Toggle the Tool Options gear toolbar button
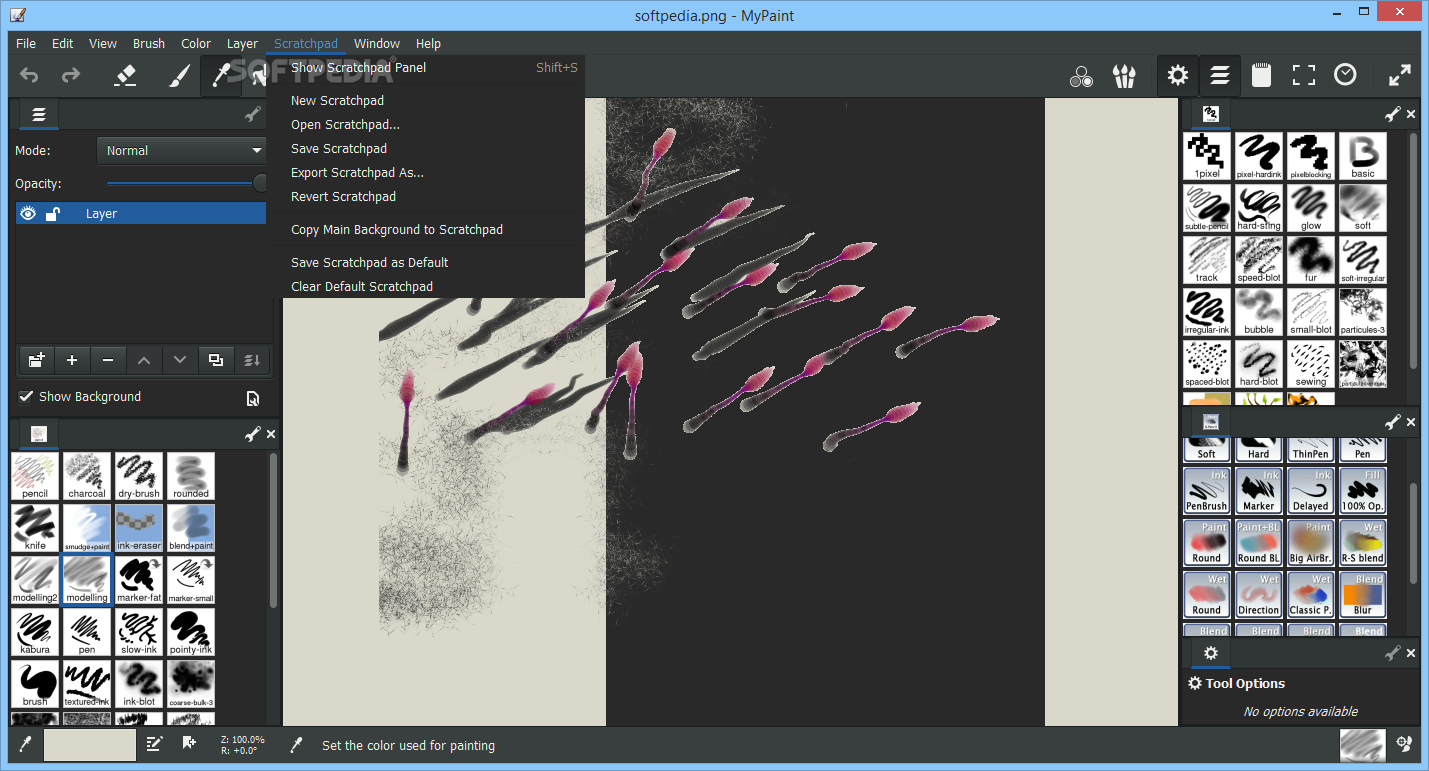1429x771 pixels. tap(1178, 76)
